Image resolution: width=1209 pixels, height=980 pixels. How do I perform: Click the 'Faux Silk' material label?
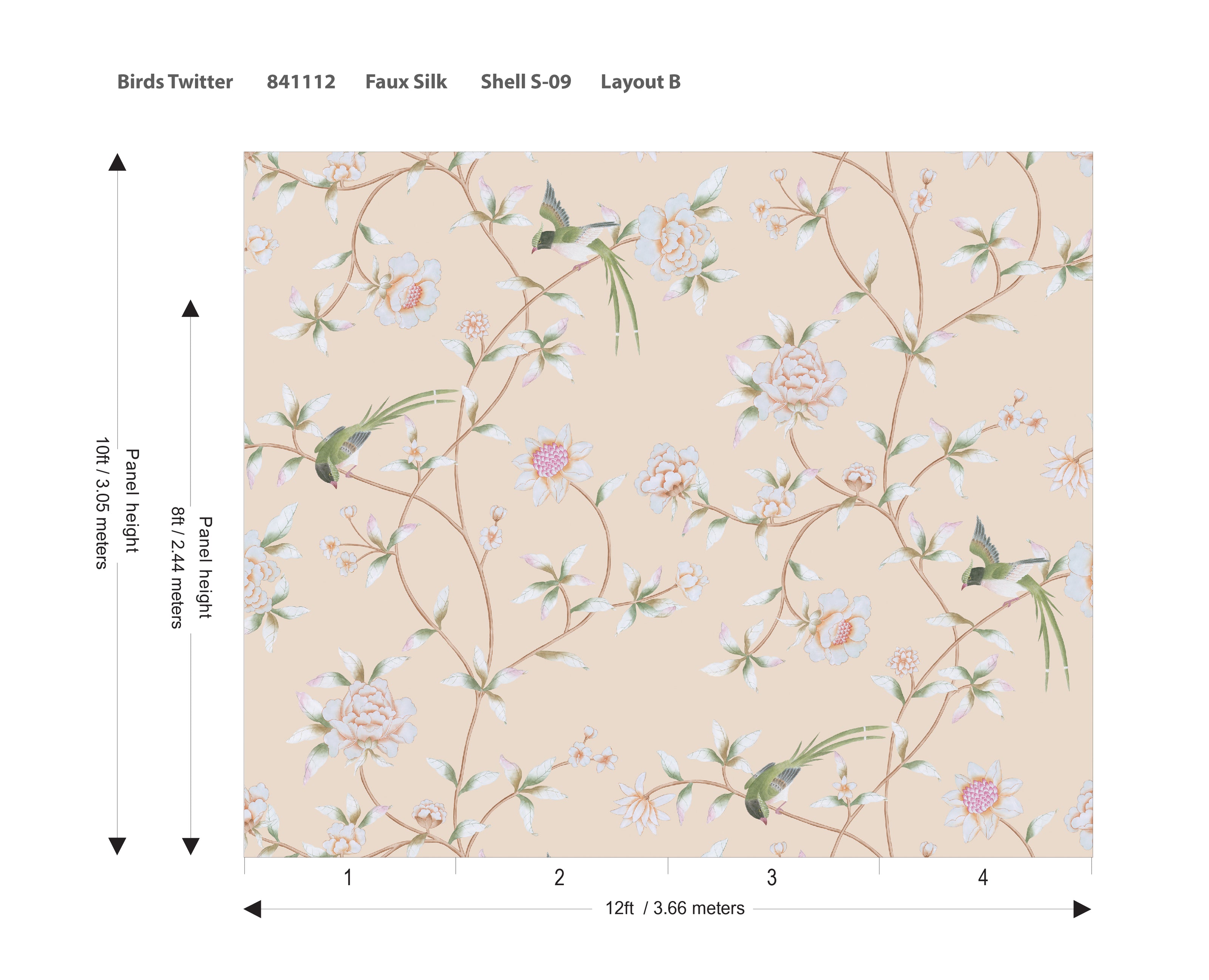[406, 82]
